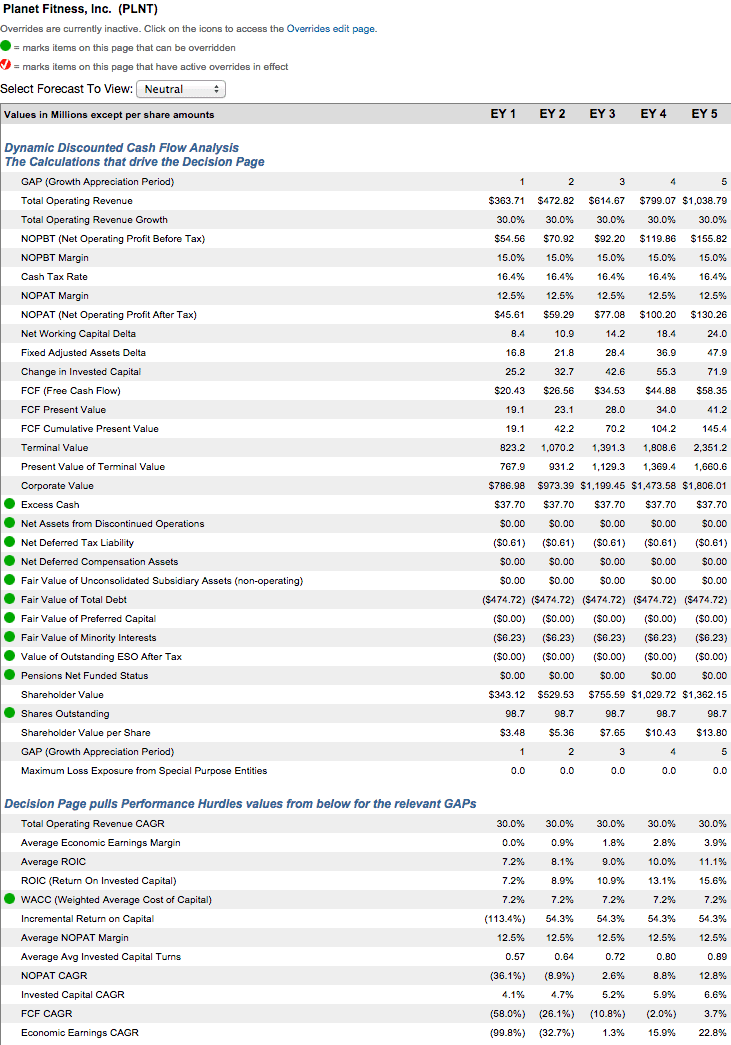
Task: Click EY 1 FCF CAGR value (58.0%)
Action: [x=507, y=1013]
